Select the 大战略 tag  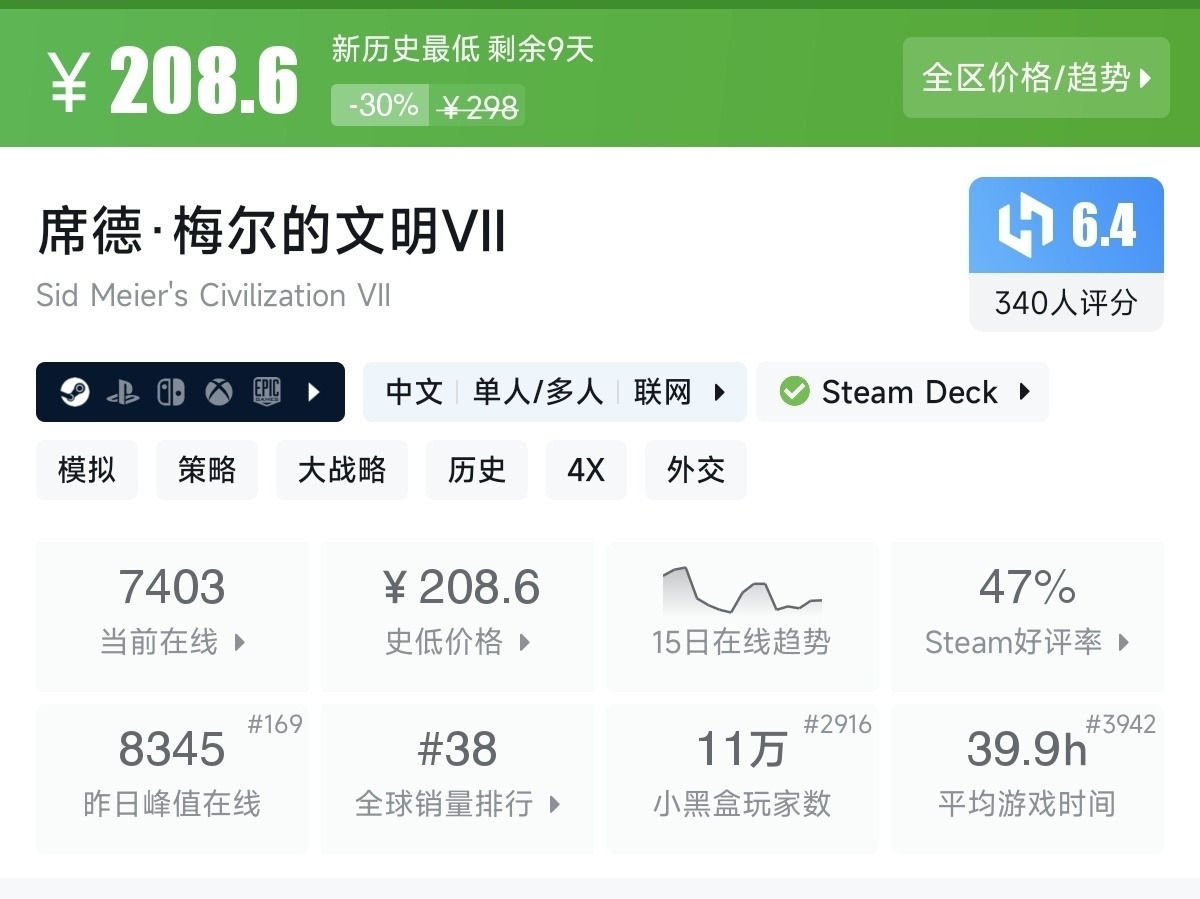tap(342, 470)
